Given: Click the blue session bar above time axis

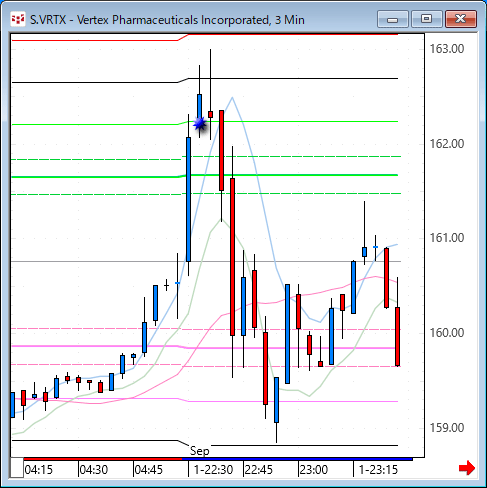Looking at the screenshot, I should pyautogui.click(x=297, y=459).
